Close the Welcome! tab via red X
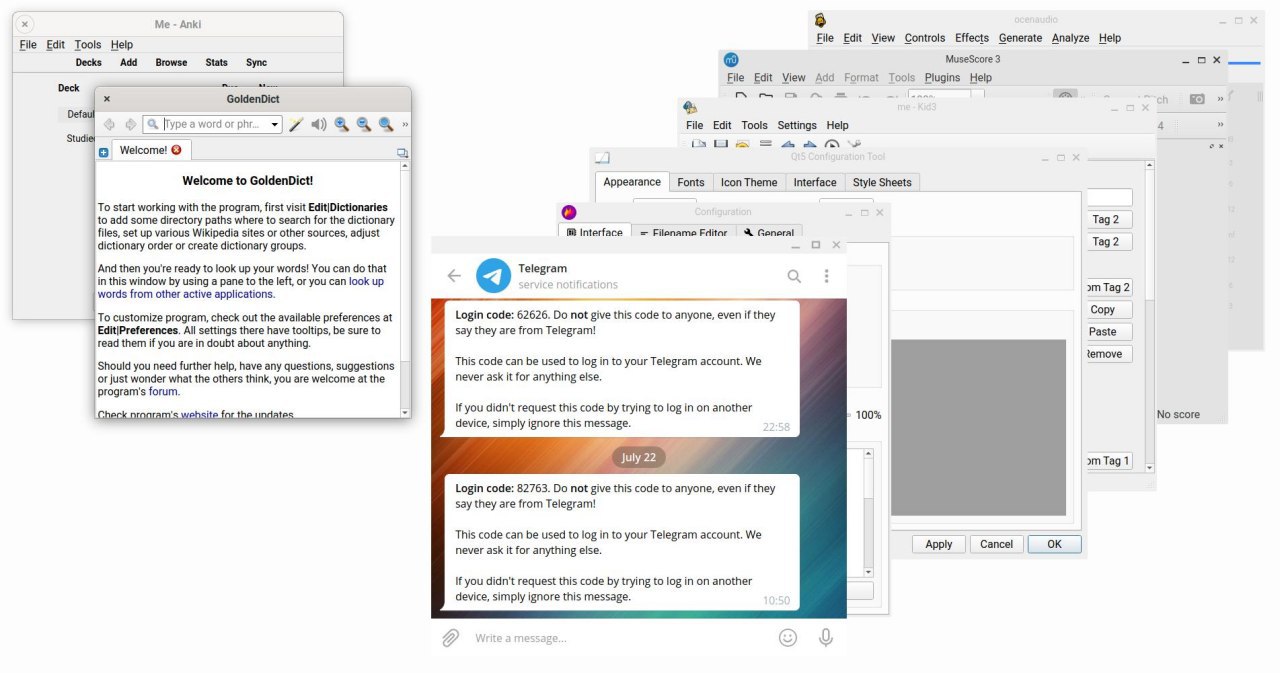 point(177,150)
